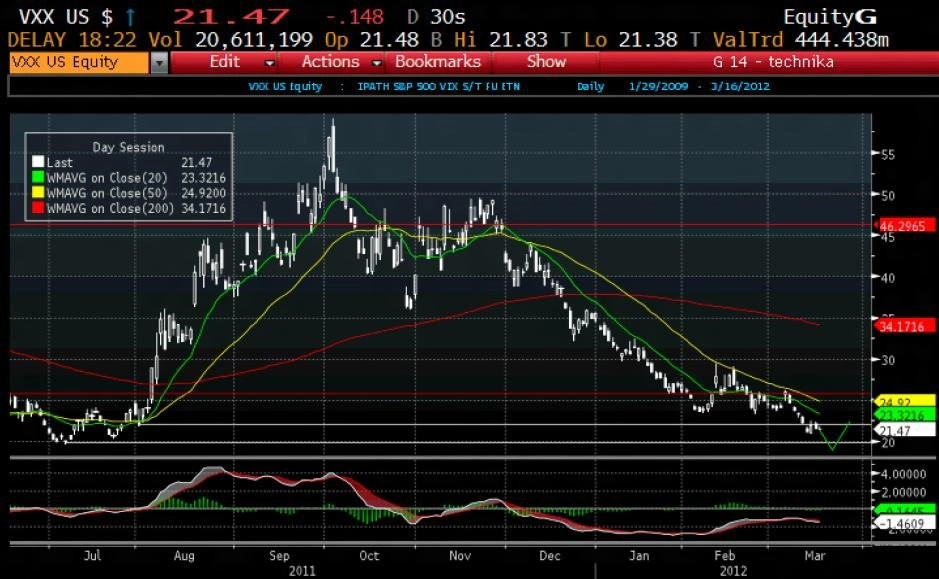Click the 55 price level on the y-axis
Screen dimensions: 939x579
click(x=887, y=154)
